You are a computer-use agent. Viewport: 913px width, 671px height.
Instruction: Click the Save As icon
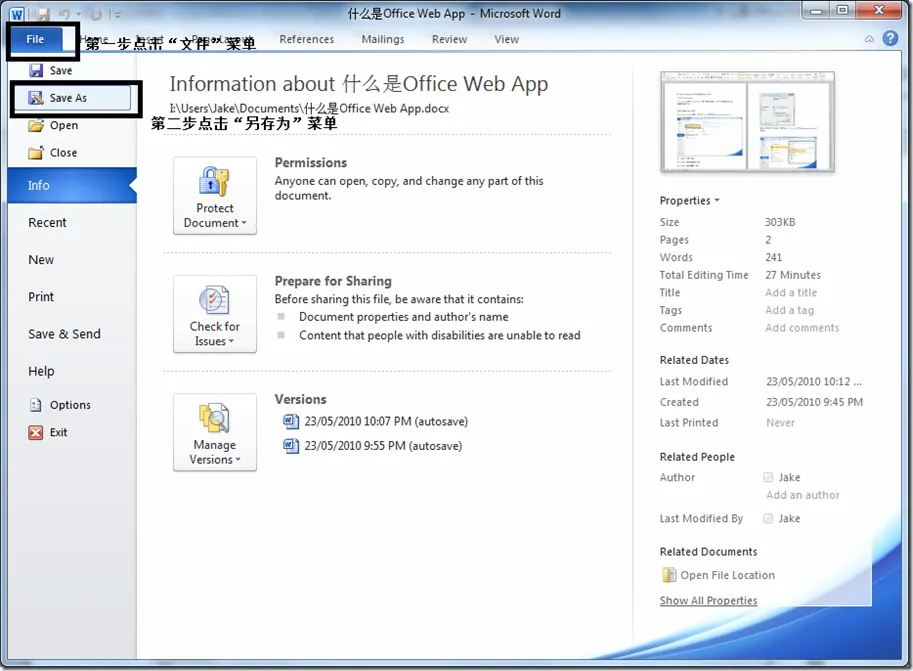[x=36, y=98]
